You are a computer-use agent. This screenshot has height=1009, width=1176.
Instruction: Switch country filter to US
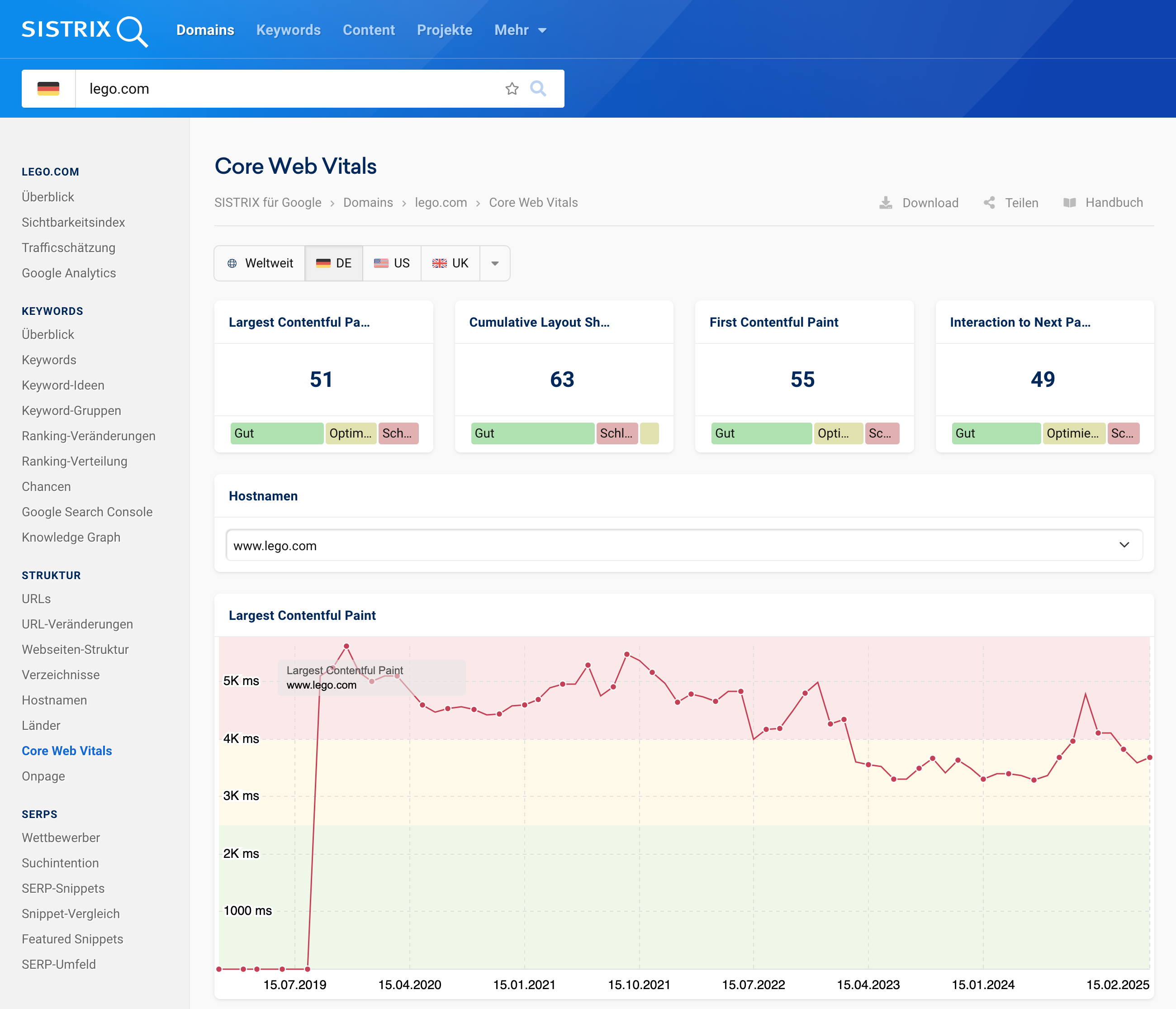click(392, 263)
